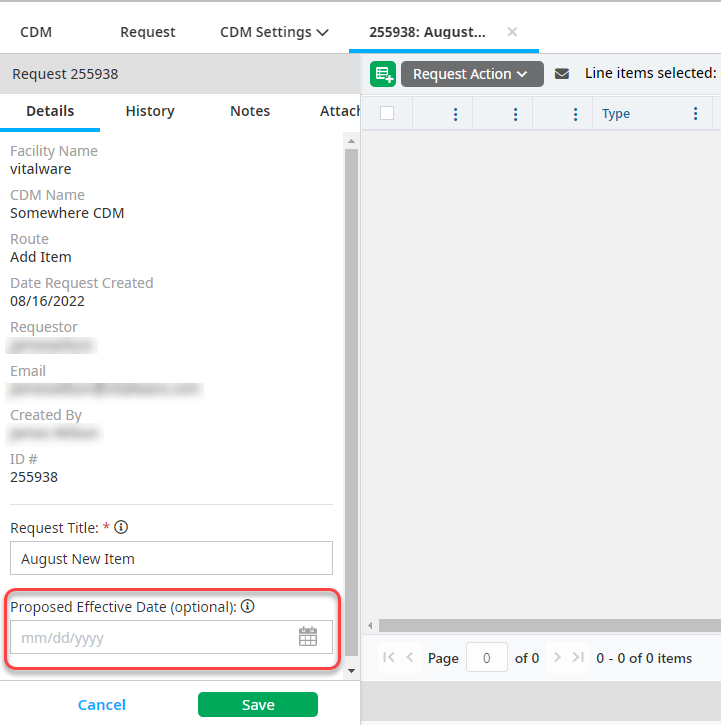Open the Notes tab

point(250,111)
